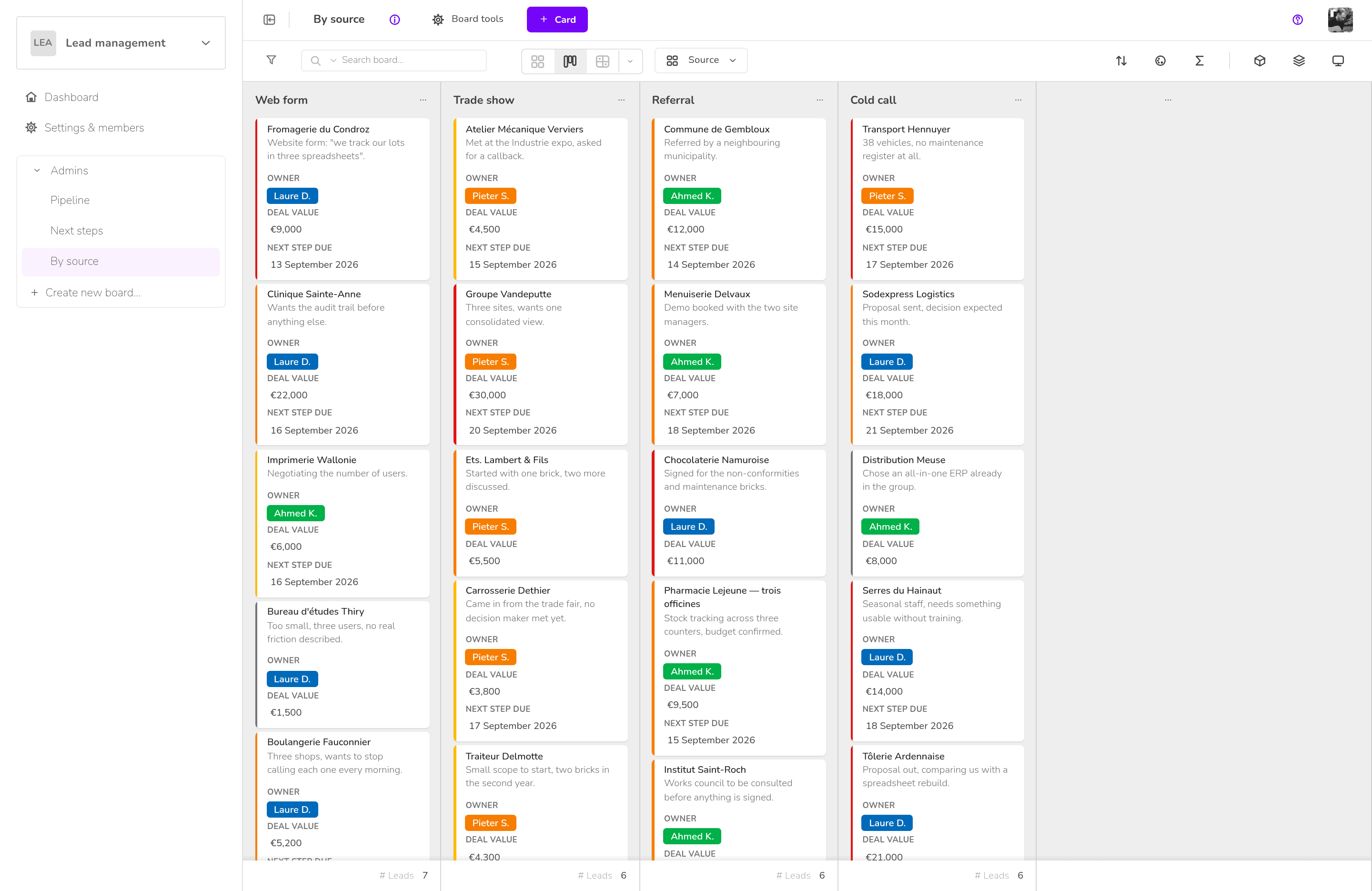Image resolution: width=1372 pixels, height=891 pixels.
Task: Open Chocolaterie Namuroise card
Action: point(739,513)
